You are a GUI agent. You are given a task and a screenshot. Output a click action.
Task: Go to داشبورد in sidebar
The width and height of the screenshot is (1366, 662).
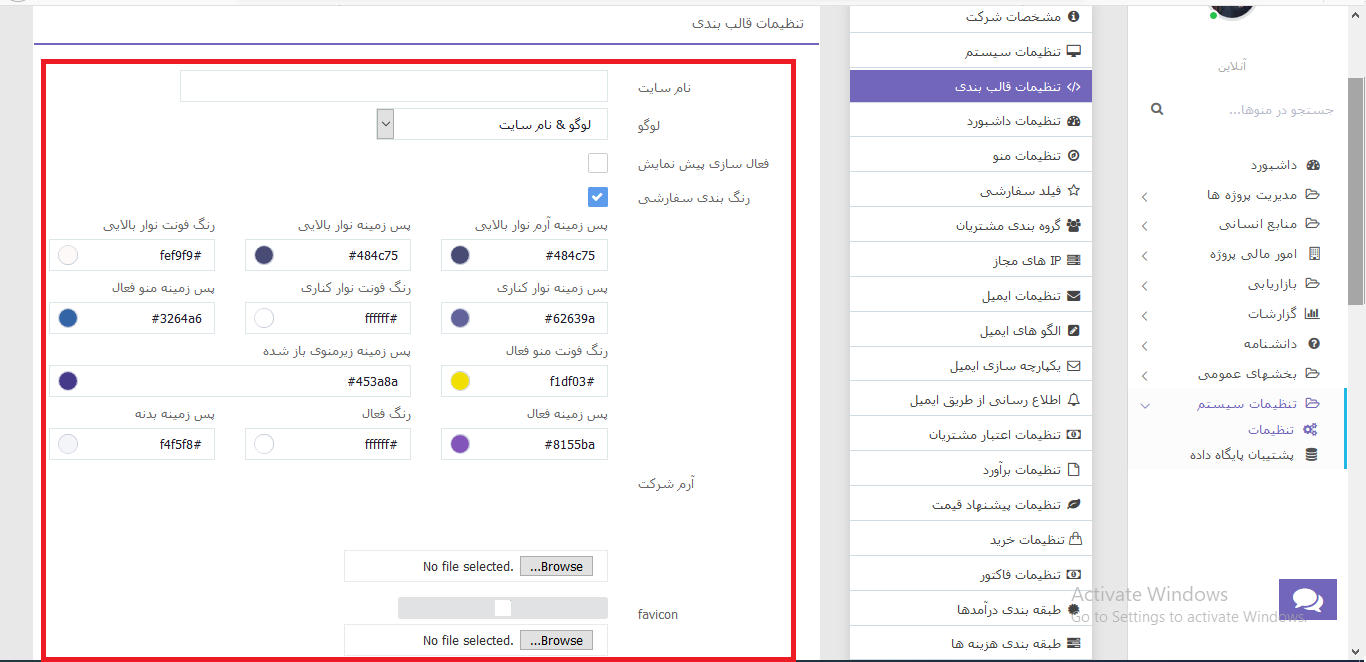1273,165
